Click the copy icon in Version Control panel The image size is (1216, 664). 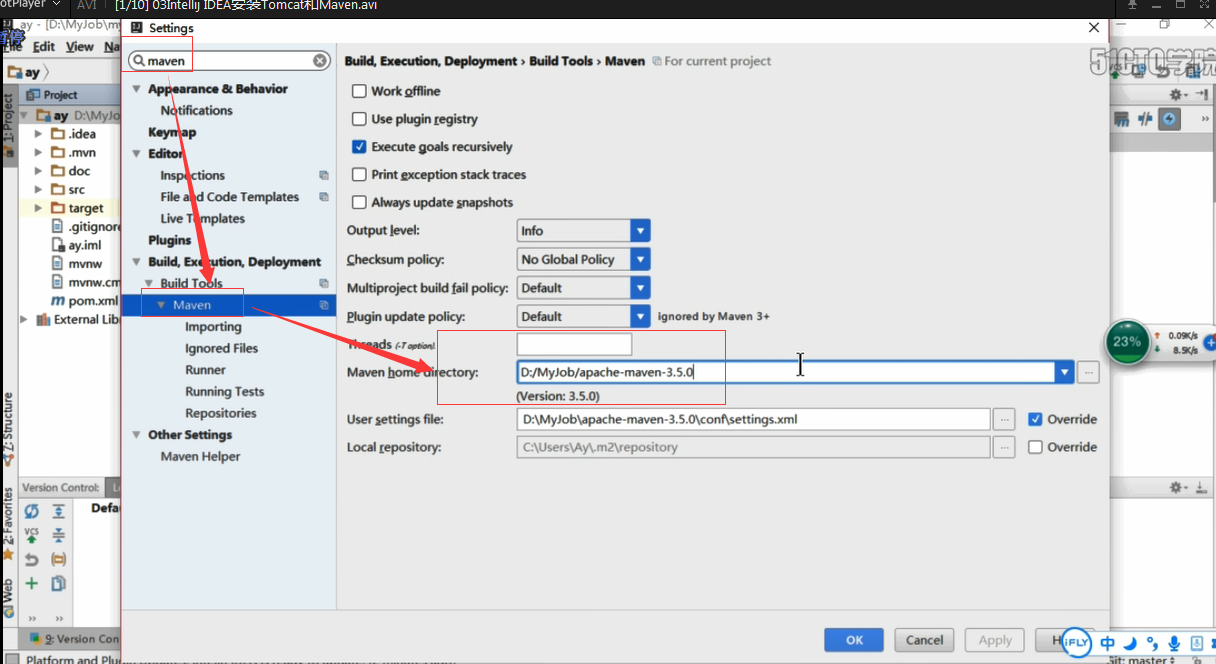click(x=58, y=584)
